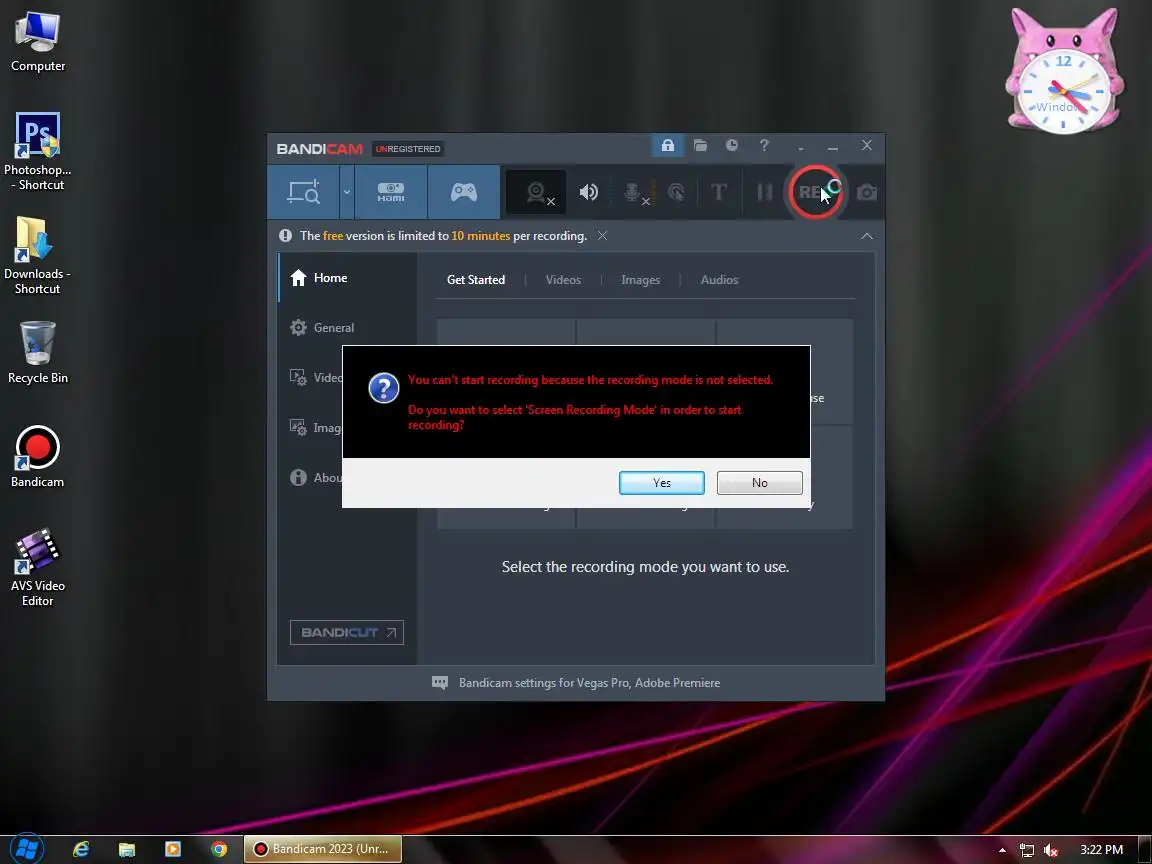Open About section in sidebar
Viewport: 1152px width, 864px height.
pyautogui.click(x=316, y=478)
